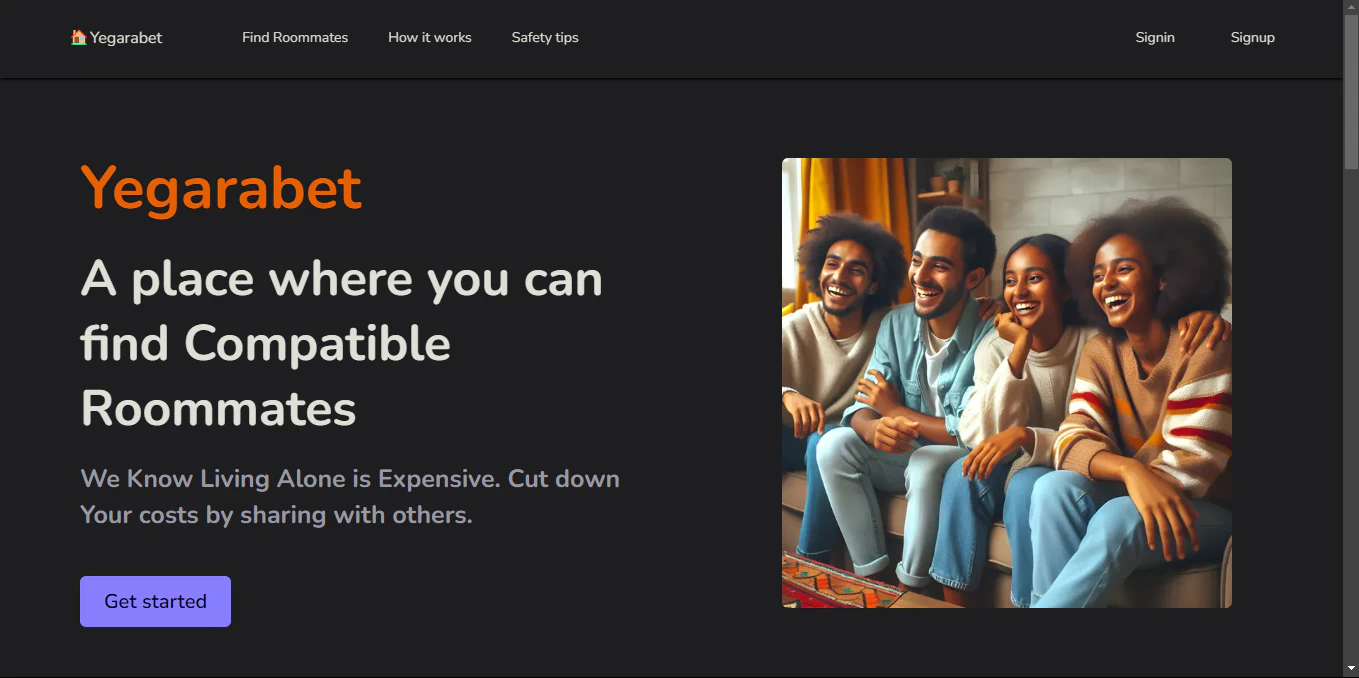
Task: Click the Yegarabet brand name in navbar
Action: 126,38
